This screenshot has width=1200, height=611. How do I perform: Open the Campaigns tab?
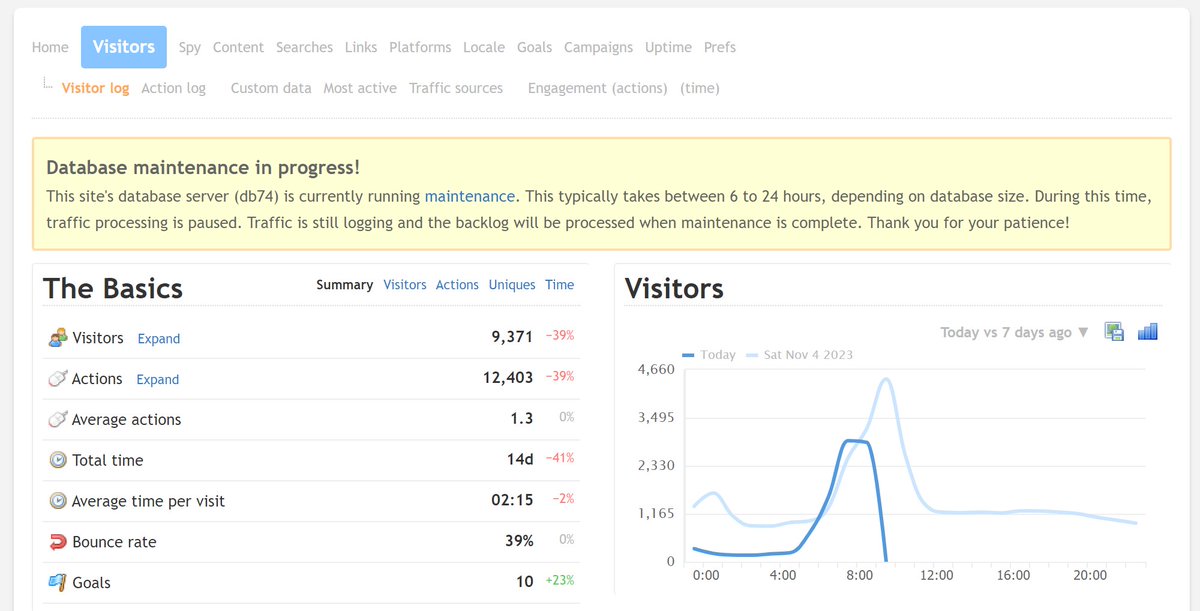coord(598,47)
